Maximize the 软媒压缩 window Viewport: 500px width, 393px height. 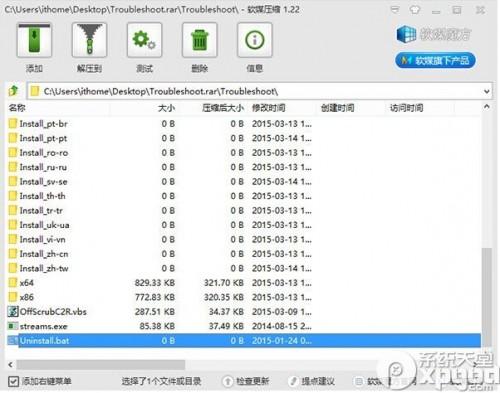pyautogui.click(x=457, y=10)
